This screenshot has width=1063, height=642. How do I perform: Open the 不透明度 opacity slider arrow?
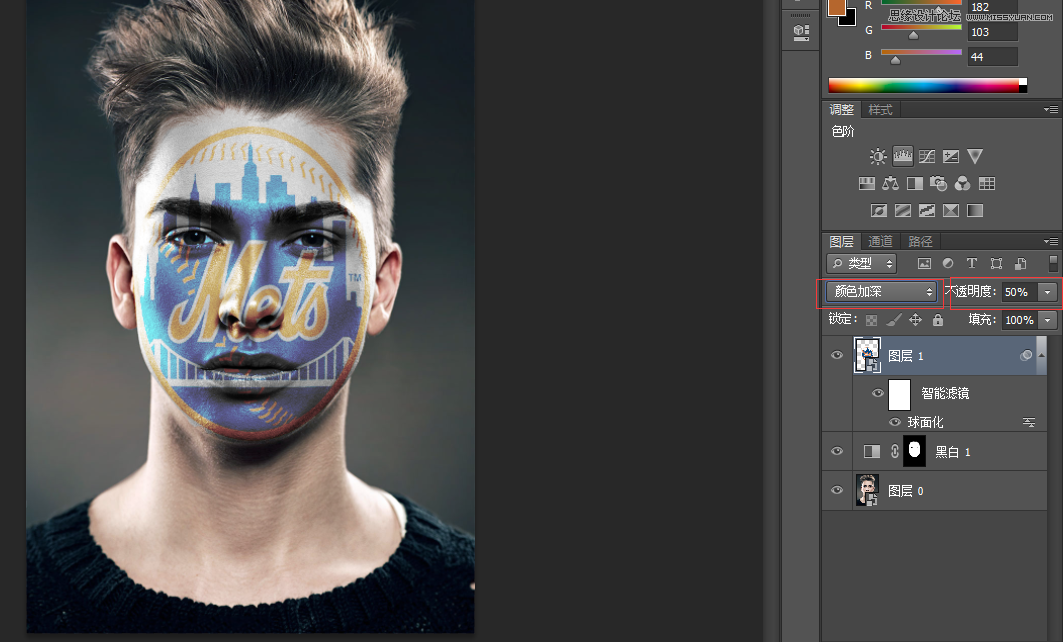1047,292
